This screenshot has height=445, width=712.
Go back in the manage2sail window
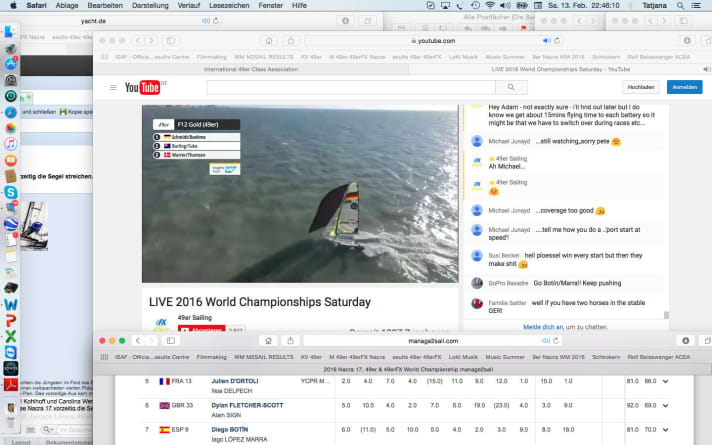point(138,341)
